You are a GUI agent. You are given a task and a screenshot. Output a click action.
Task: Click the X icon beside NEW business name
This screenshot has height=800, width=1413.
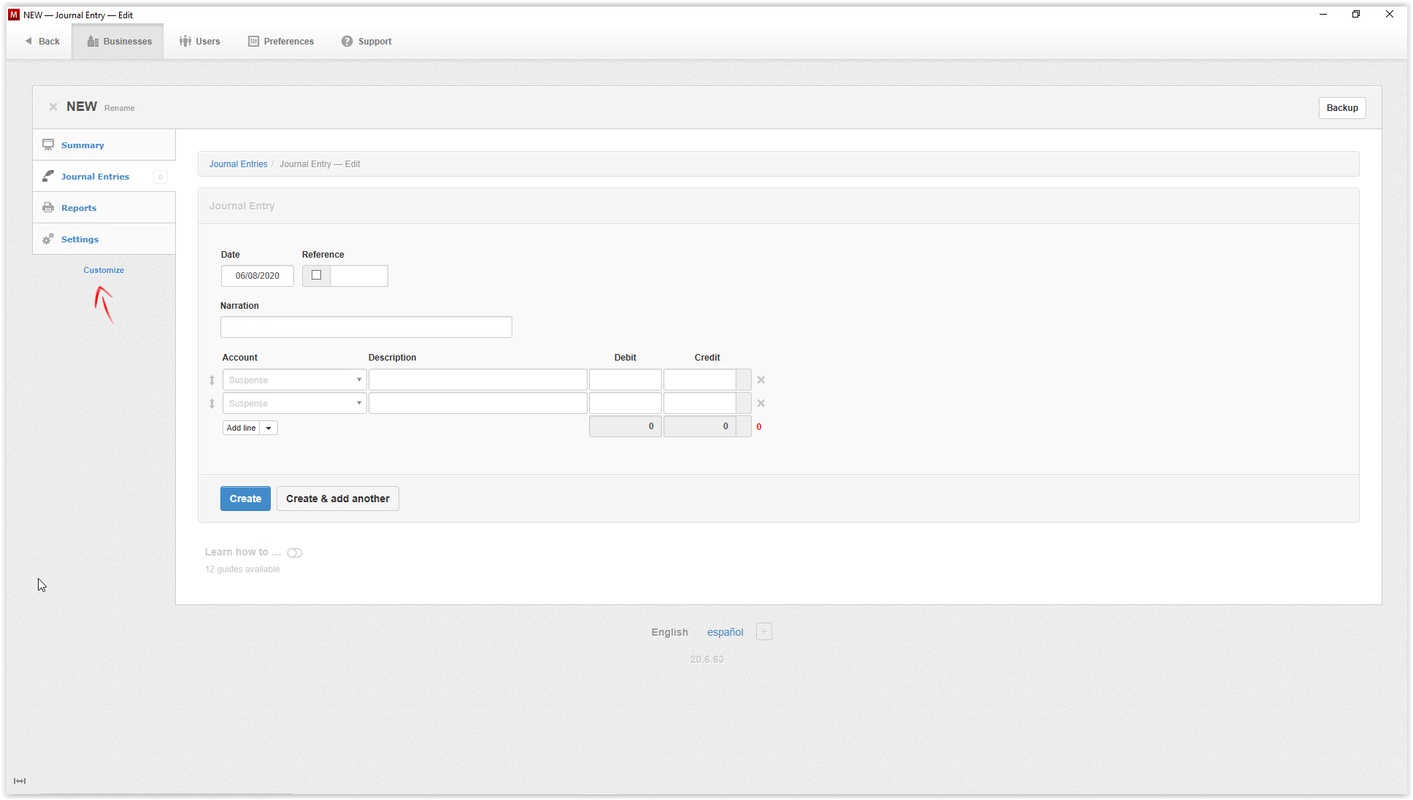point(53,107)
